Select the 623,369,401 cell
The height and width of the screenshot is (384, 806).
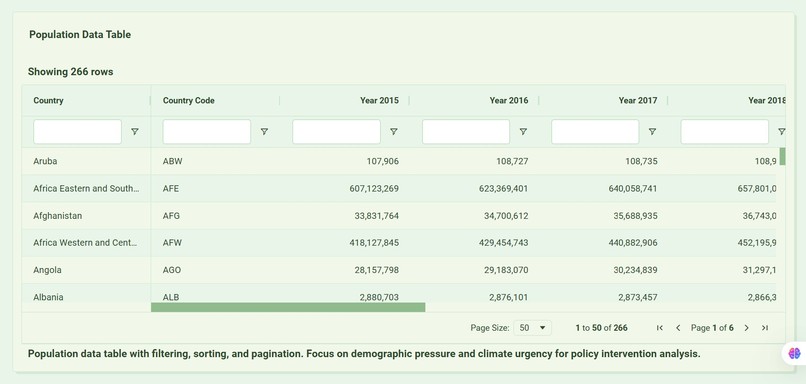(x=474, y=189)
